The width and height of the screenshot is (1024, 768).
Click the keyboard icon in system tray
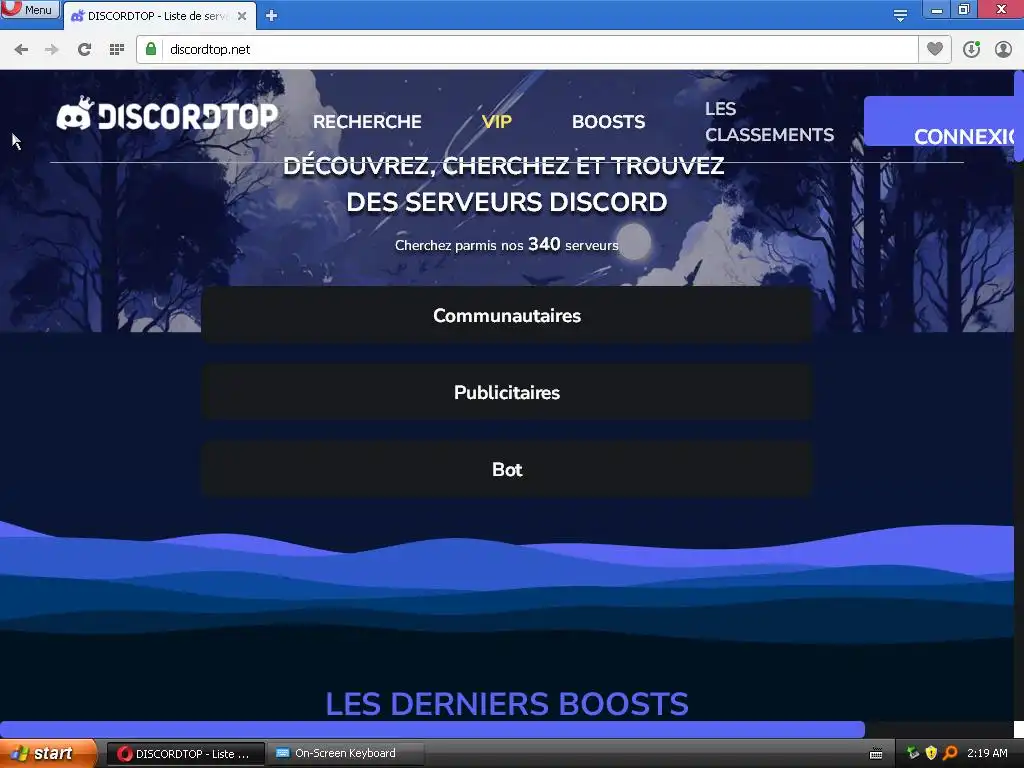tap(876, 754)
